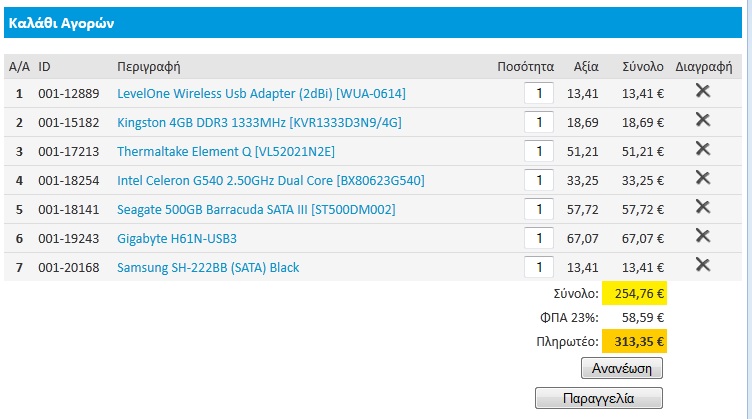The width and height of the screenshot is (752, 419).
Task: Focus quantity field for Kingston 4GB DDR3
Action: click(539, 122)
